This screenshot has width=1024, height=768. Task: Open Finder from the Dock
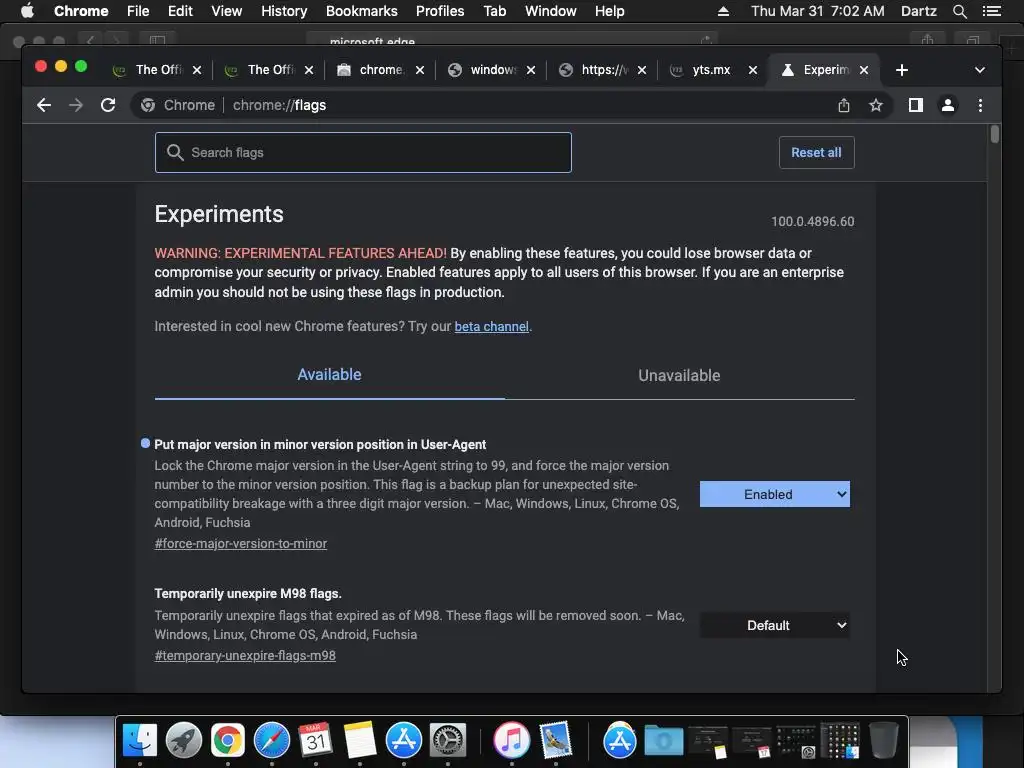coord(140,740)
